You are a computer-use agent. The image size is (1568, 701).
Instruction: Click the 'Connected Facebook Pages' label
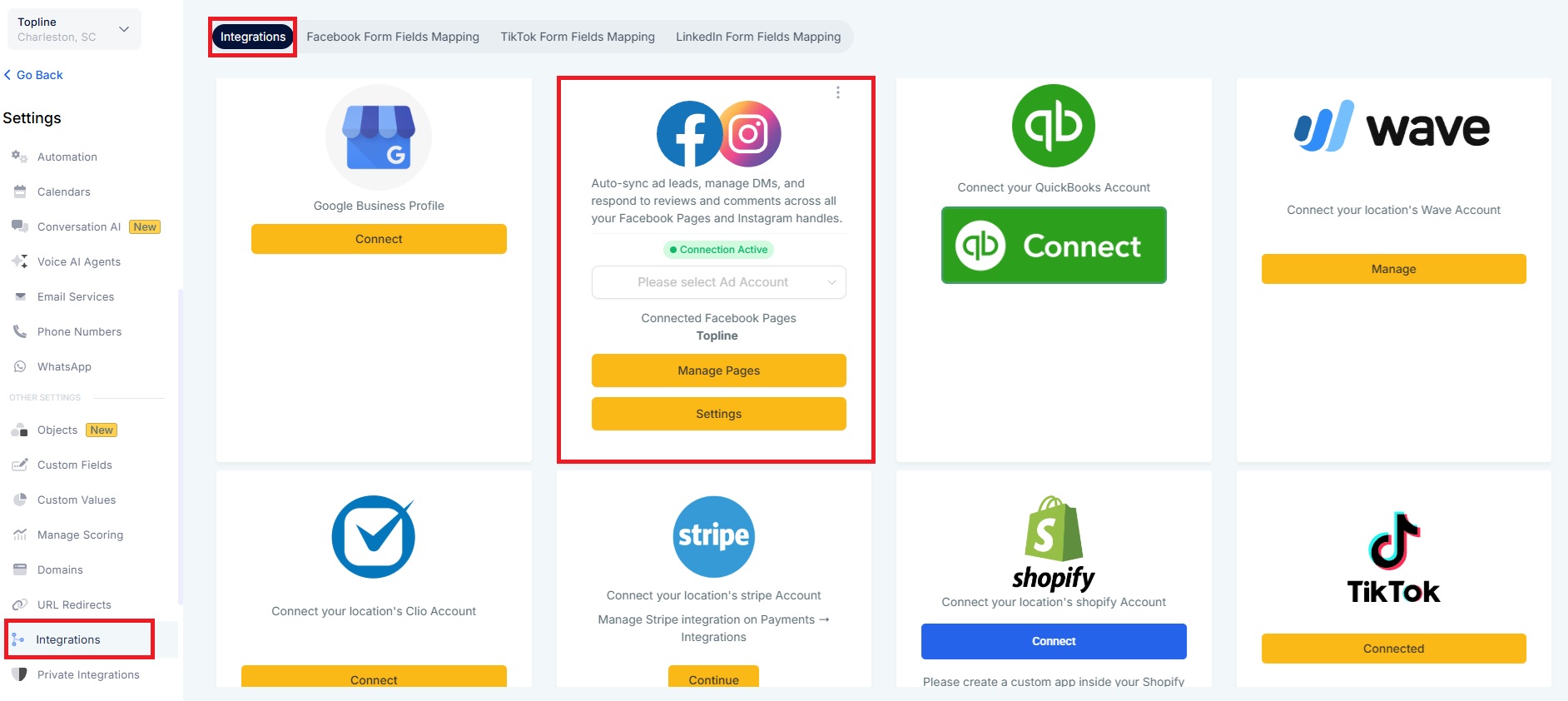point(719,318)
